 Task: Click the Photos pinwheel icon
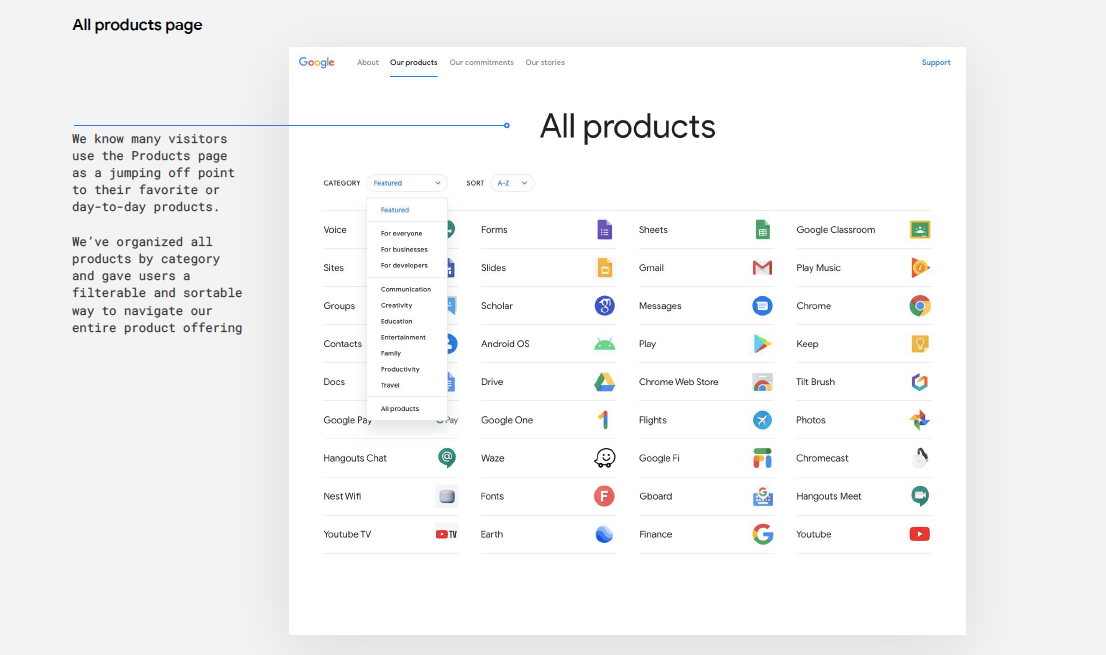(920, 420)
